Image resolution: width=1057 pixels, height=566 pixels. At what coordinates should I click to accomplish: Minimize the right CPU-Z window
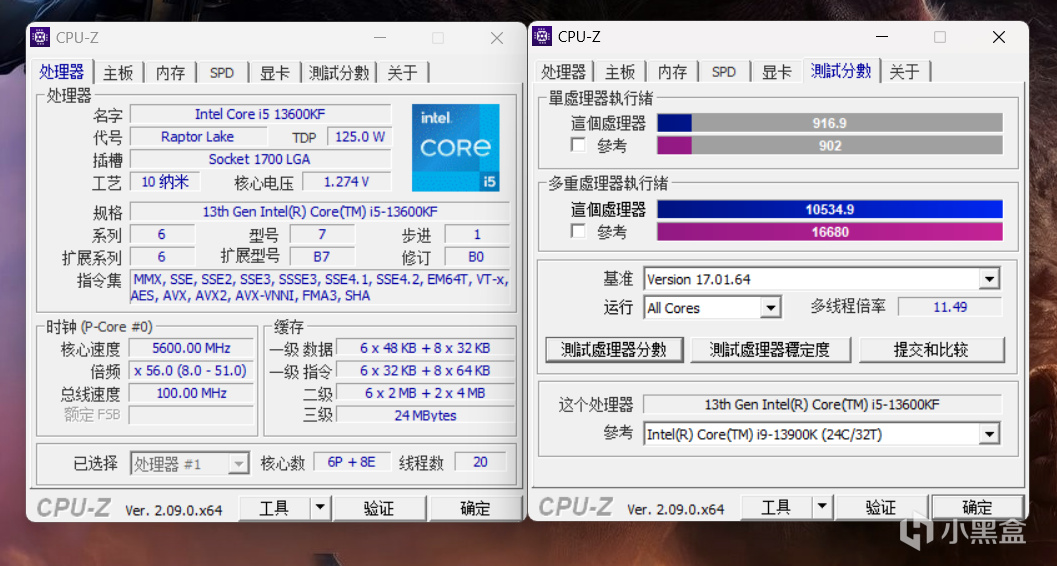(881, 37)
